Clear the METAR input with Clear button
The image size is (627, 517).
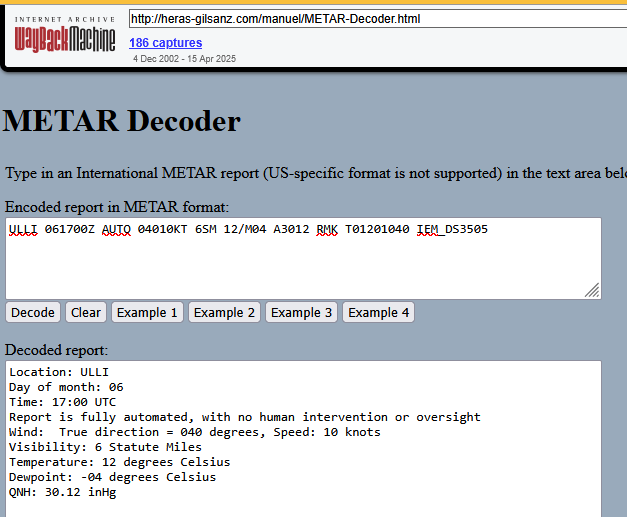[x=86, y=312]
